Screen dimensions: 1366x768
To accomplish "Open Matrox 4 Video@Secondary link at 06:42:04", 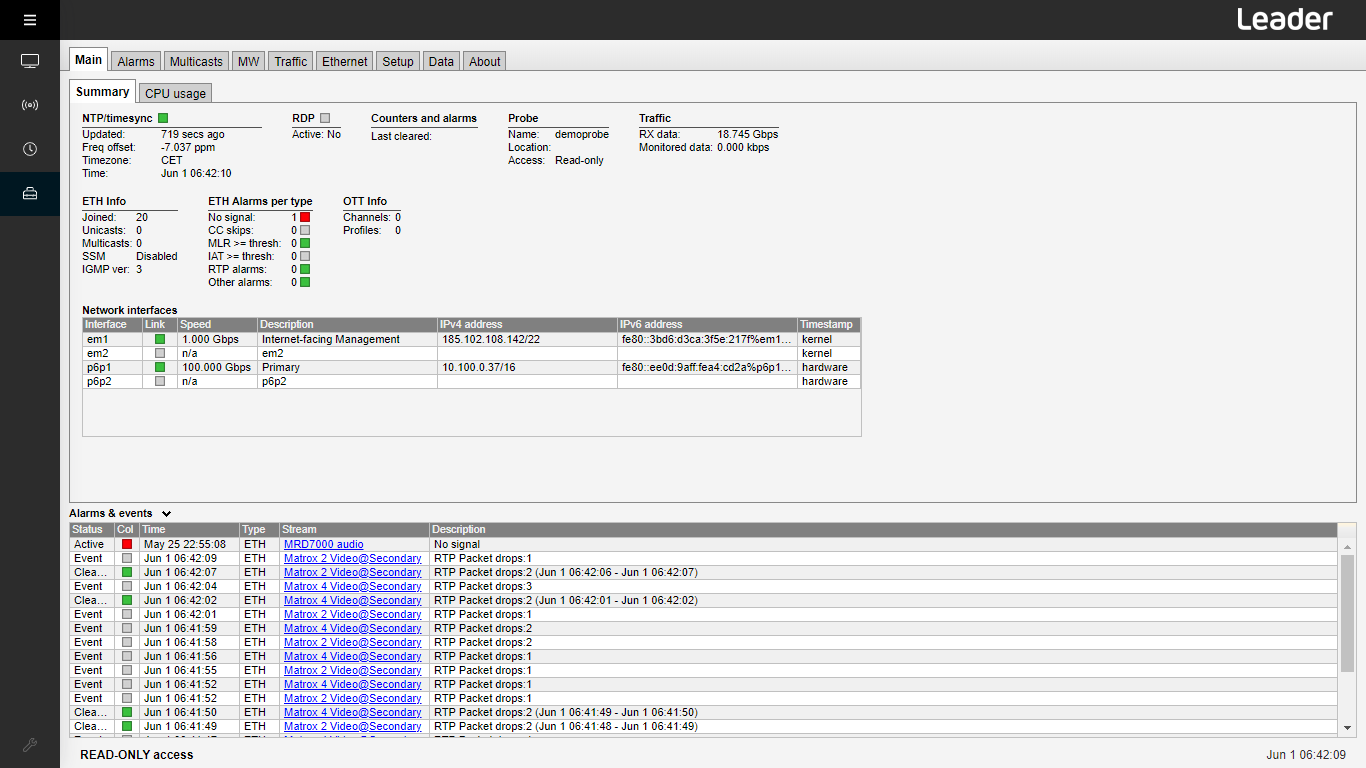I will [353, 586].
